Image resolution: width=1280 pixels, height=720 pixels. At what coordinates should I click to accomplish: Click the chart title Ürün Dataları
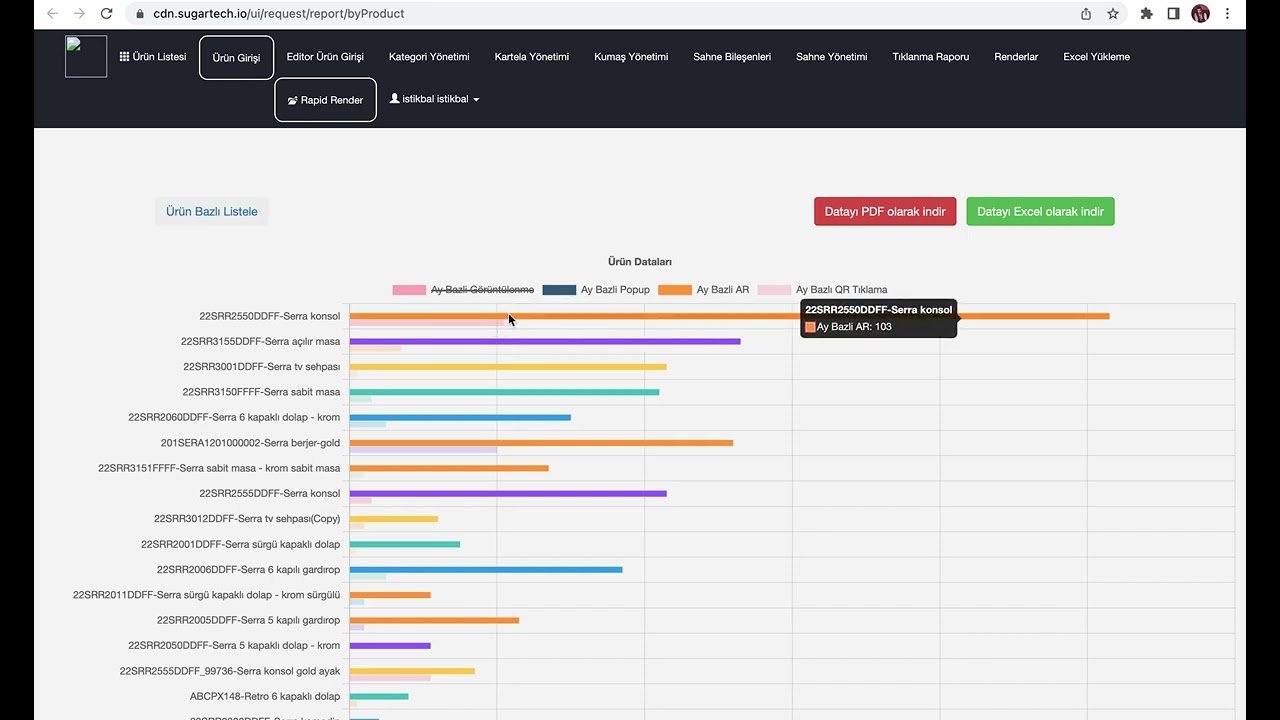640,262
